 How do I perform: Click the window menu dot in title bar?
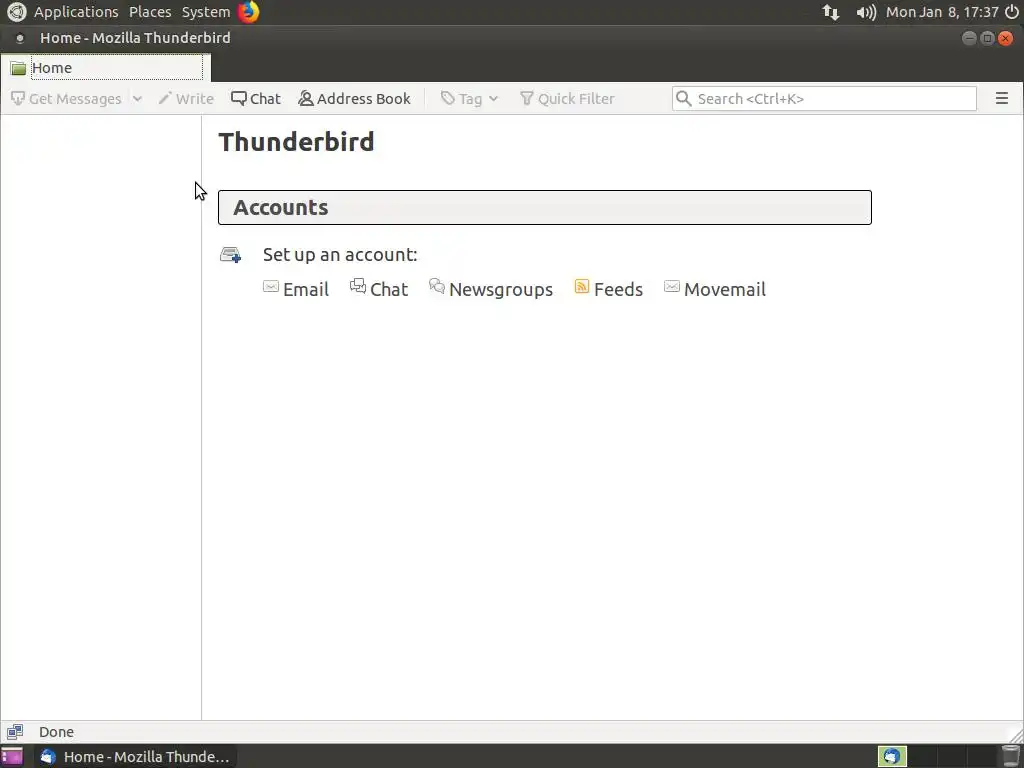(x=20, y=38)
